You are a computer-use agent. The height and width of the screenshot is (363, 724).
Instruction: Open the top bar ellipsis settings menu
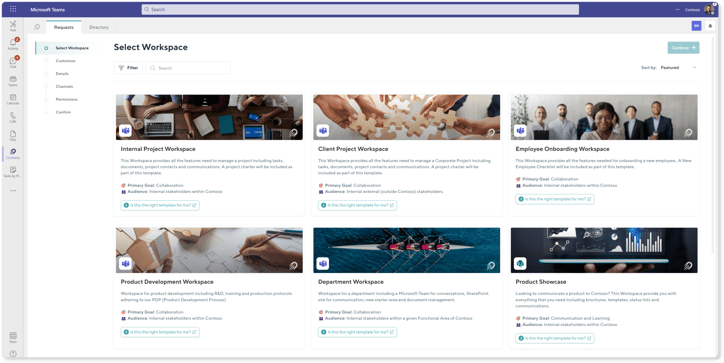click(x=677, y=9)
